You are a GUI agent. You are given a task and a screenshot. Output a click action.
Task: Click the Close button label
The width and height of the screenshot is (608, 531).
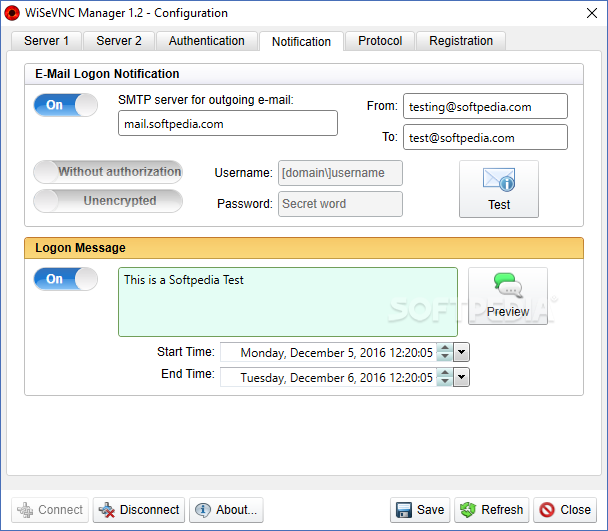pyautogui.click(x=575, y=510)
